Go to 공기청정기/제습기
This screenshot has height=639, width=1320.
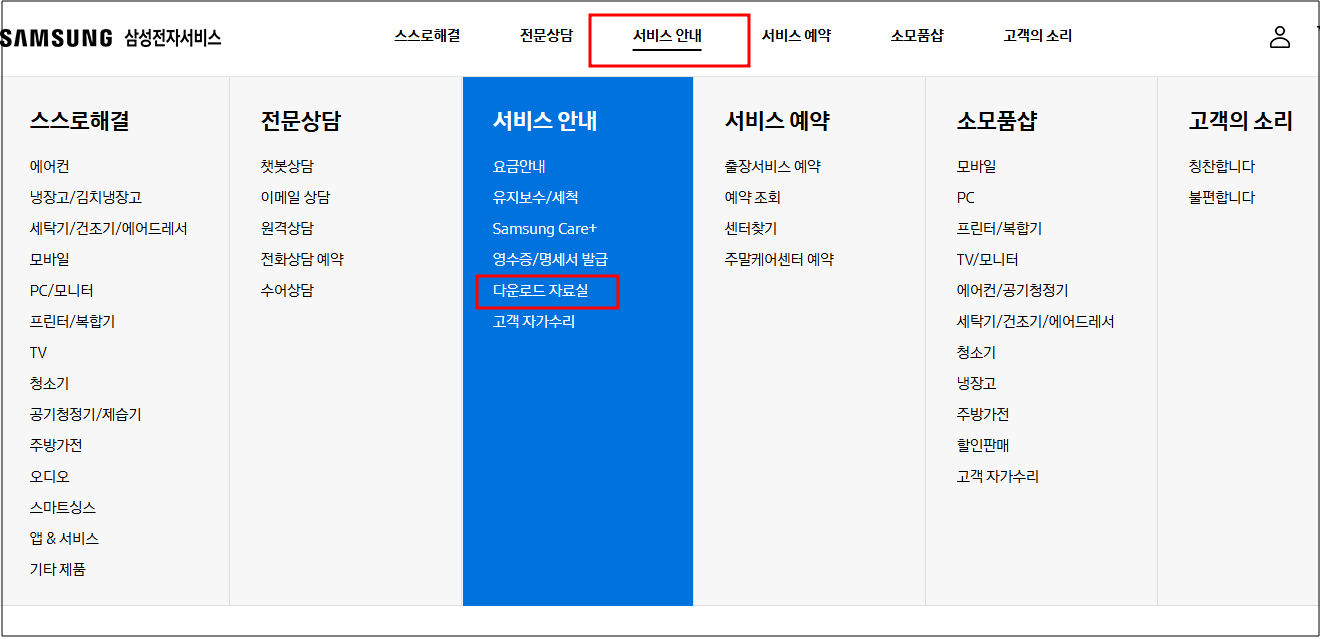(86, 415)
